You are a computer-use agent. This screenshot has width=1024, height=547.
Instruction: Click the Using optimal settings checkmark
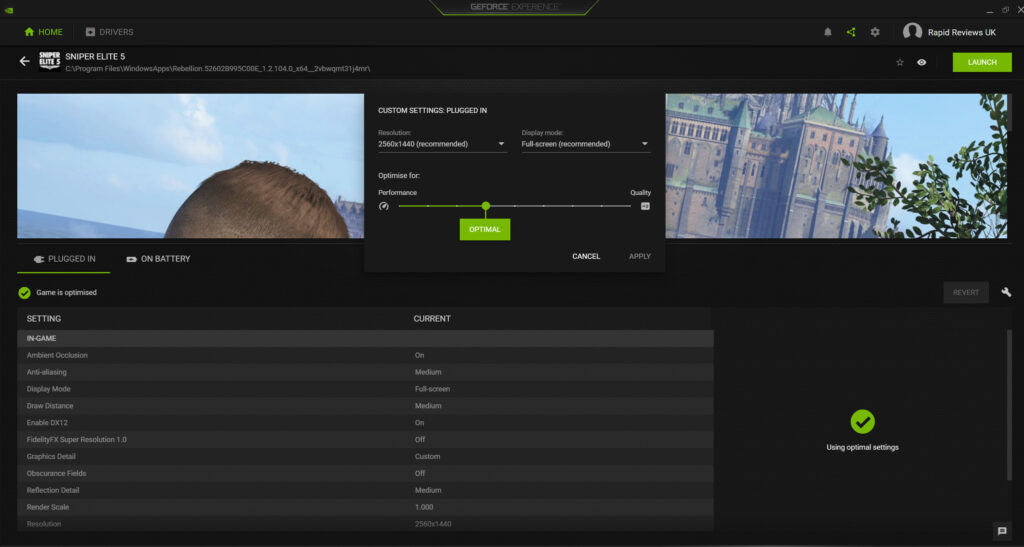pyautogui.click(x=863, y=422)
